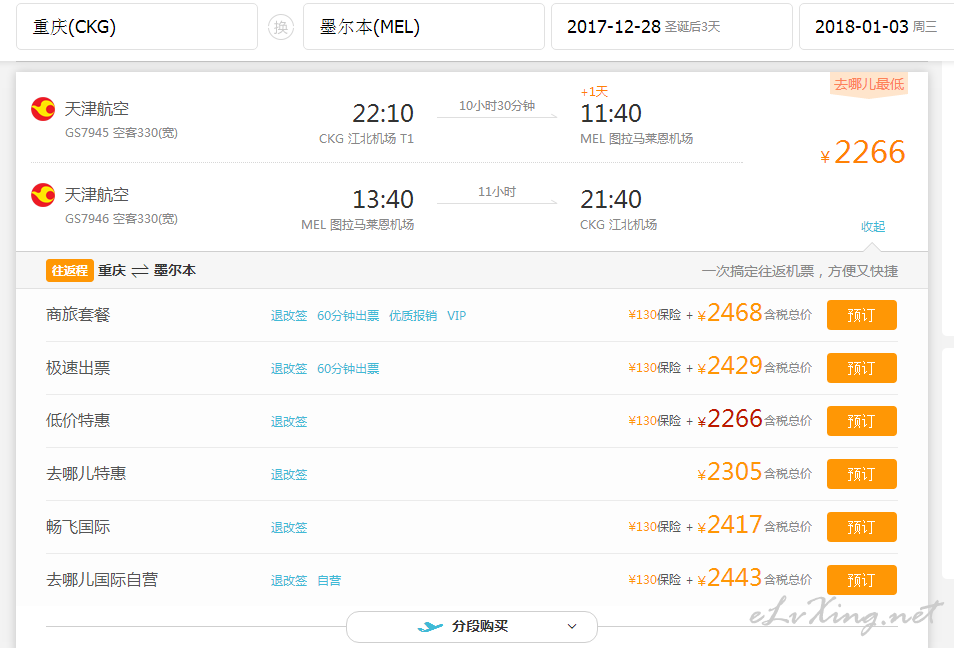
Task: Book the 低价特惠 fare at ¥2266
Action: click(x=862, y=421)
